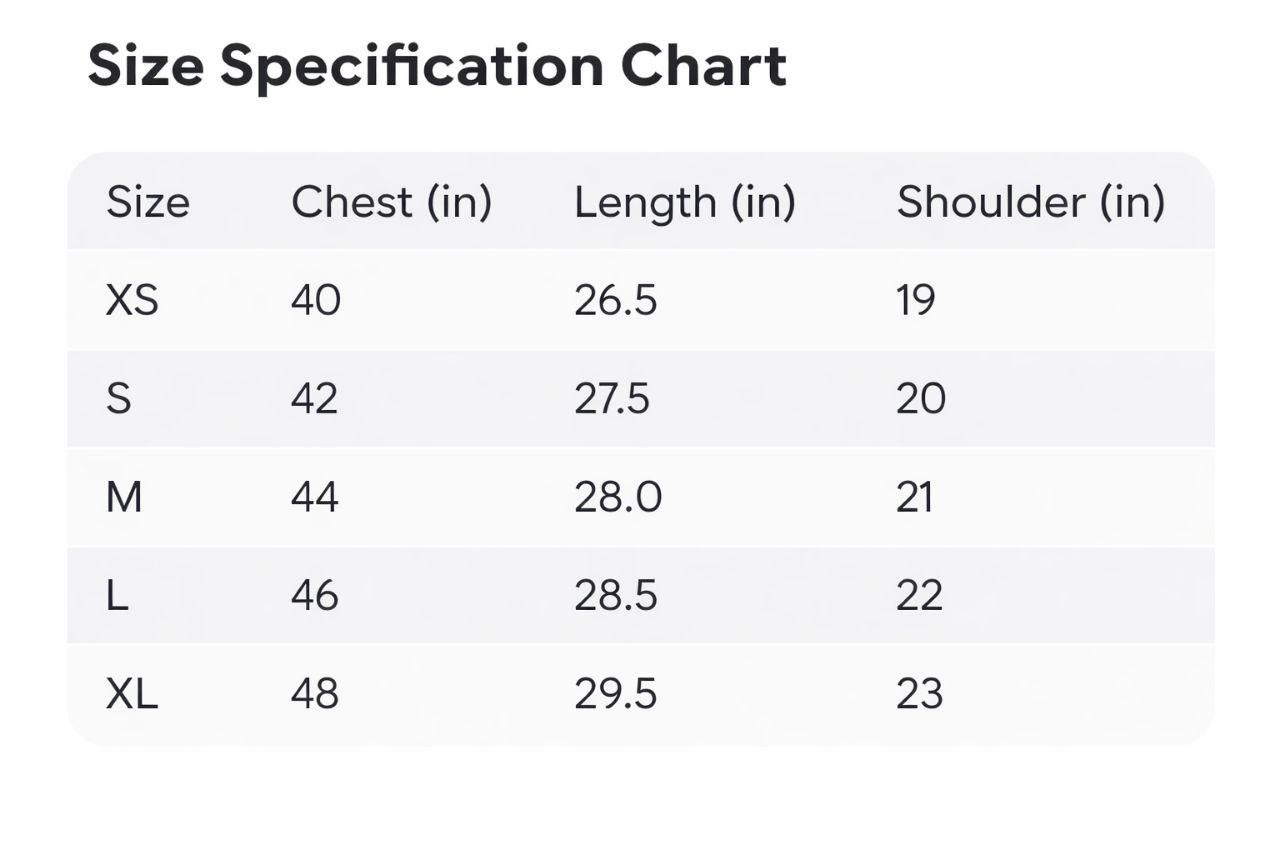Select the length value 28.0 for M

pos(617,497)
